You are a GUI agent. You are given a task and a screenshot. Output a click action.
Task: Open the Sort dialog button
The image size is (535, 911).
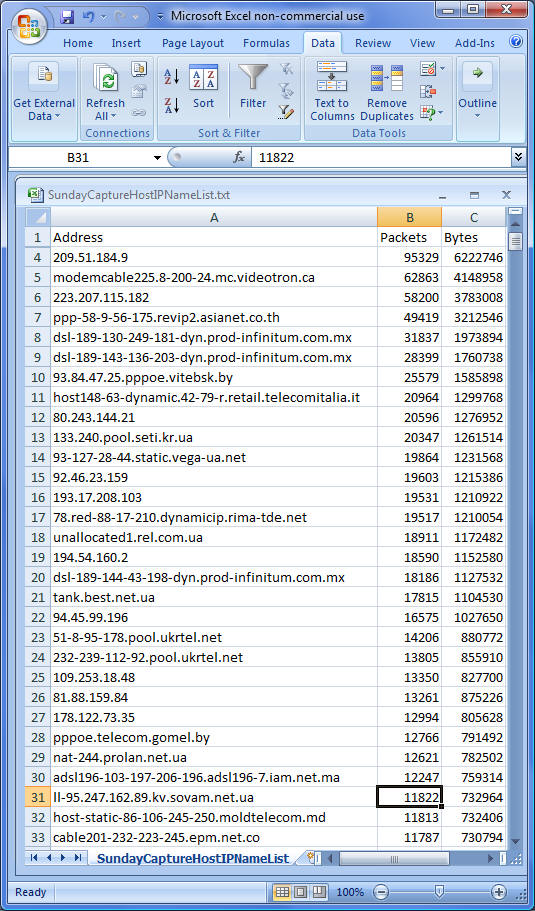[x=203, y=86]
